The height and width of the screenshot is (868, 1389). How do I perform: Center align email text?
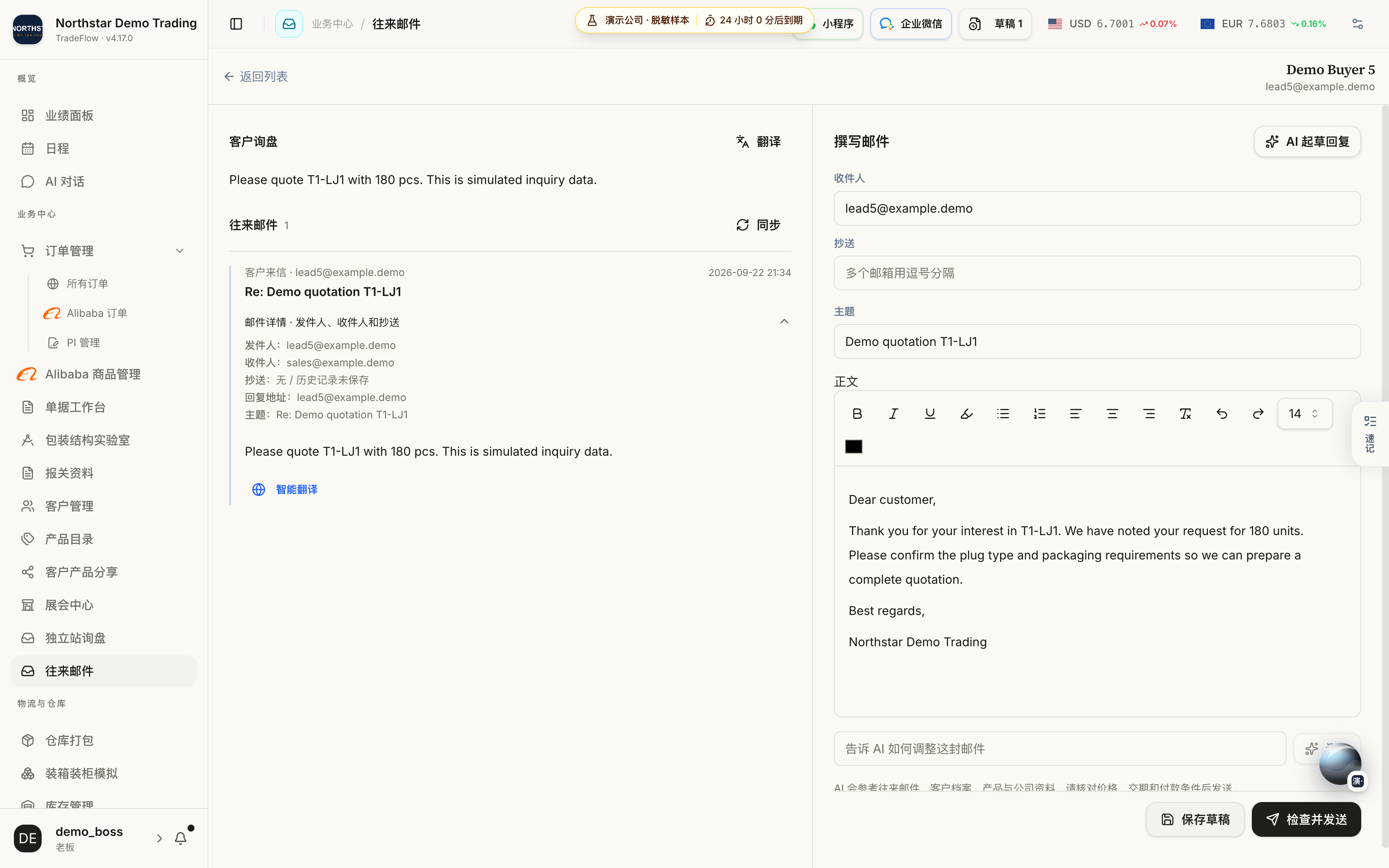1113,414
